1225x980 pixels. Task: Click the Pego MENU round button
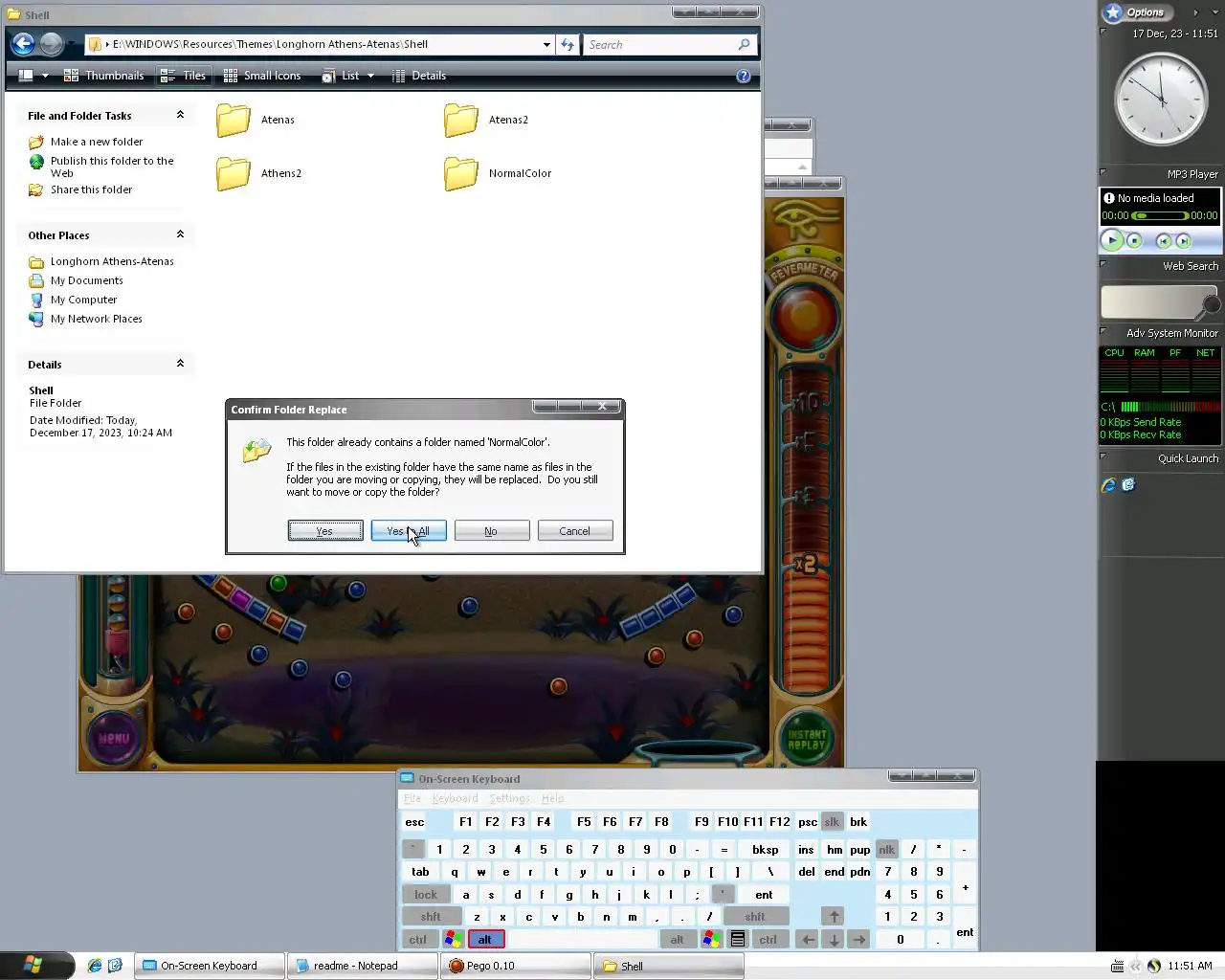[x=114, y=738]
